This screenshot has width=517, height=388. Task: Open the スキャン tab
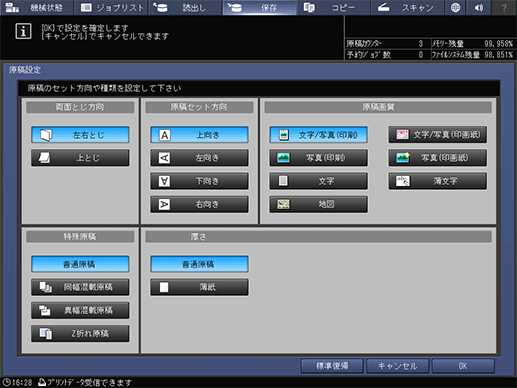click(407, 7)
